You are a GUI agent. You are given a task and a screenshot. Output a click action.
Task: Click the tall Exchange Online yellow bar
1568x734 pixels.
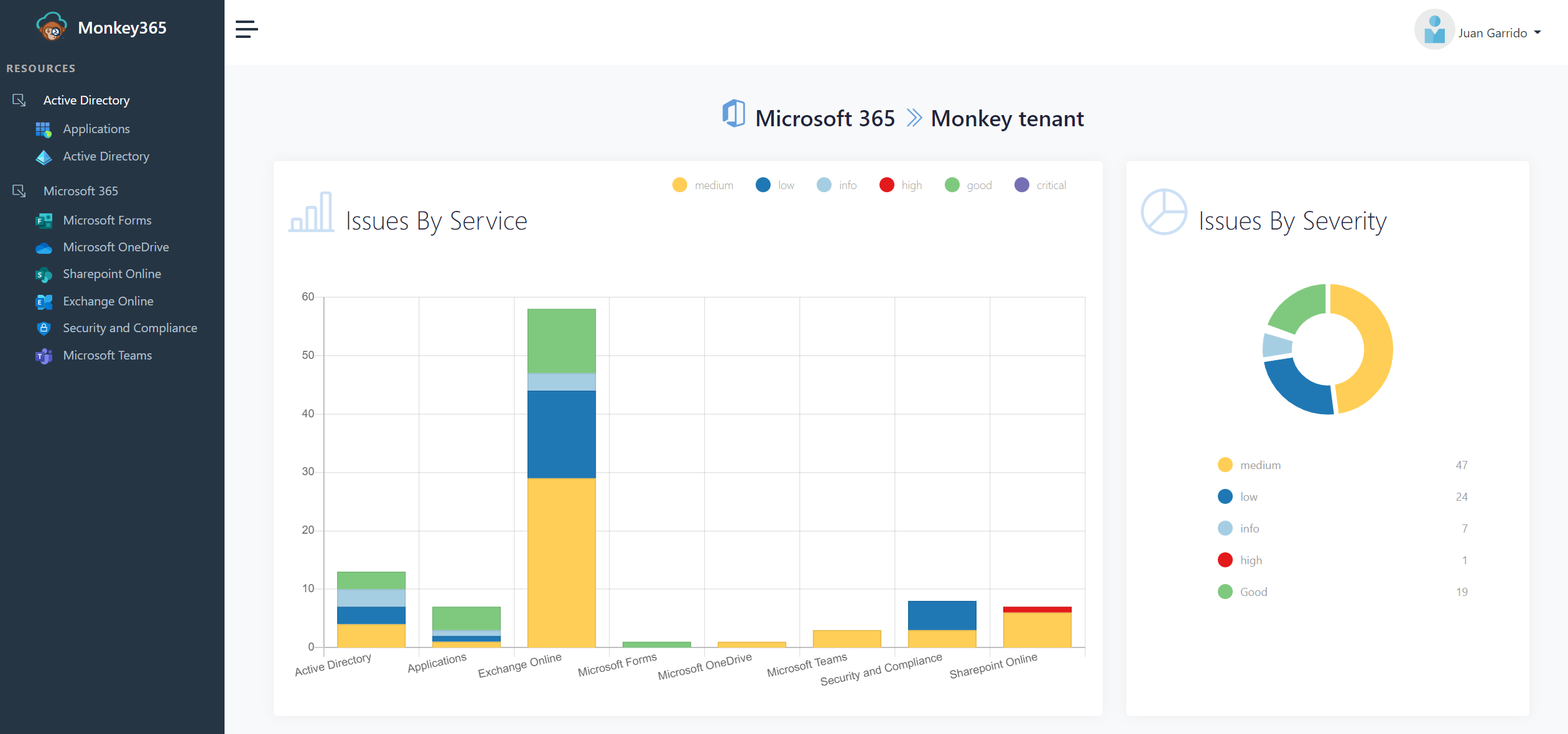tap(561, 562)
